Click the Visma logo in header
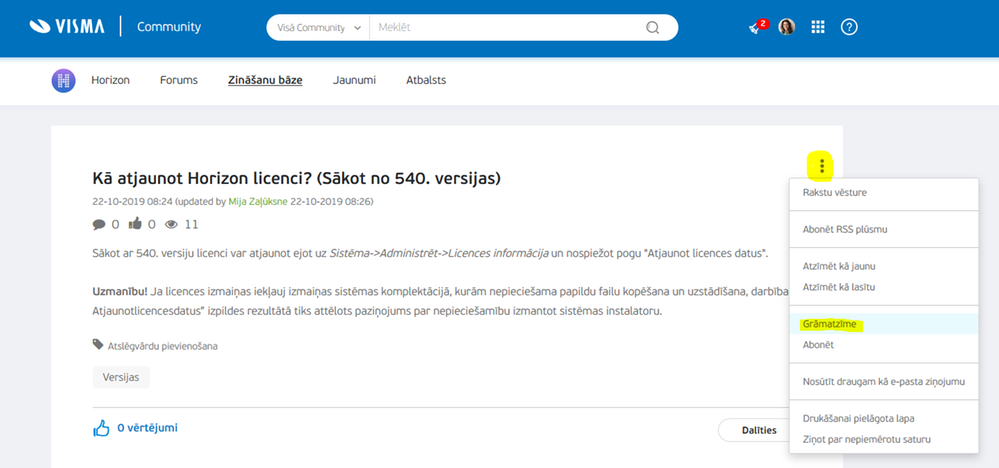999x468 pixels. tap(67, 27)
